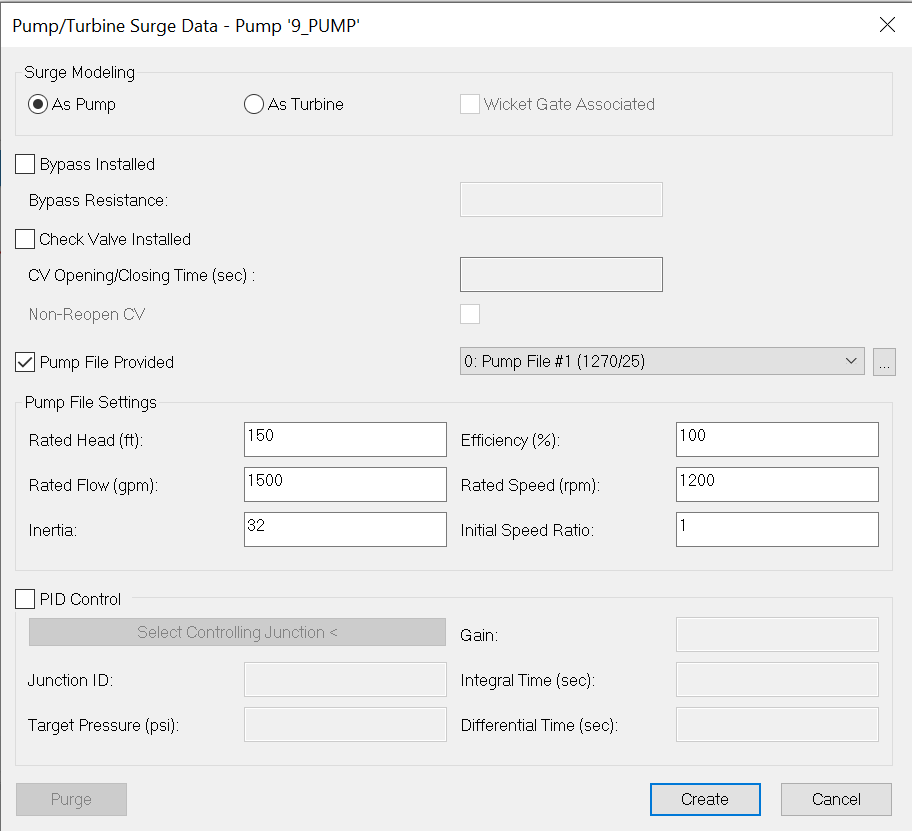Enable the Bypass Installed checkbox

coord(25,164)
